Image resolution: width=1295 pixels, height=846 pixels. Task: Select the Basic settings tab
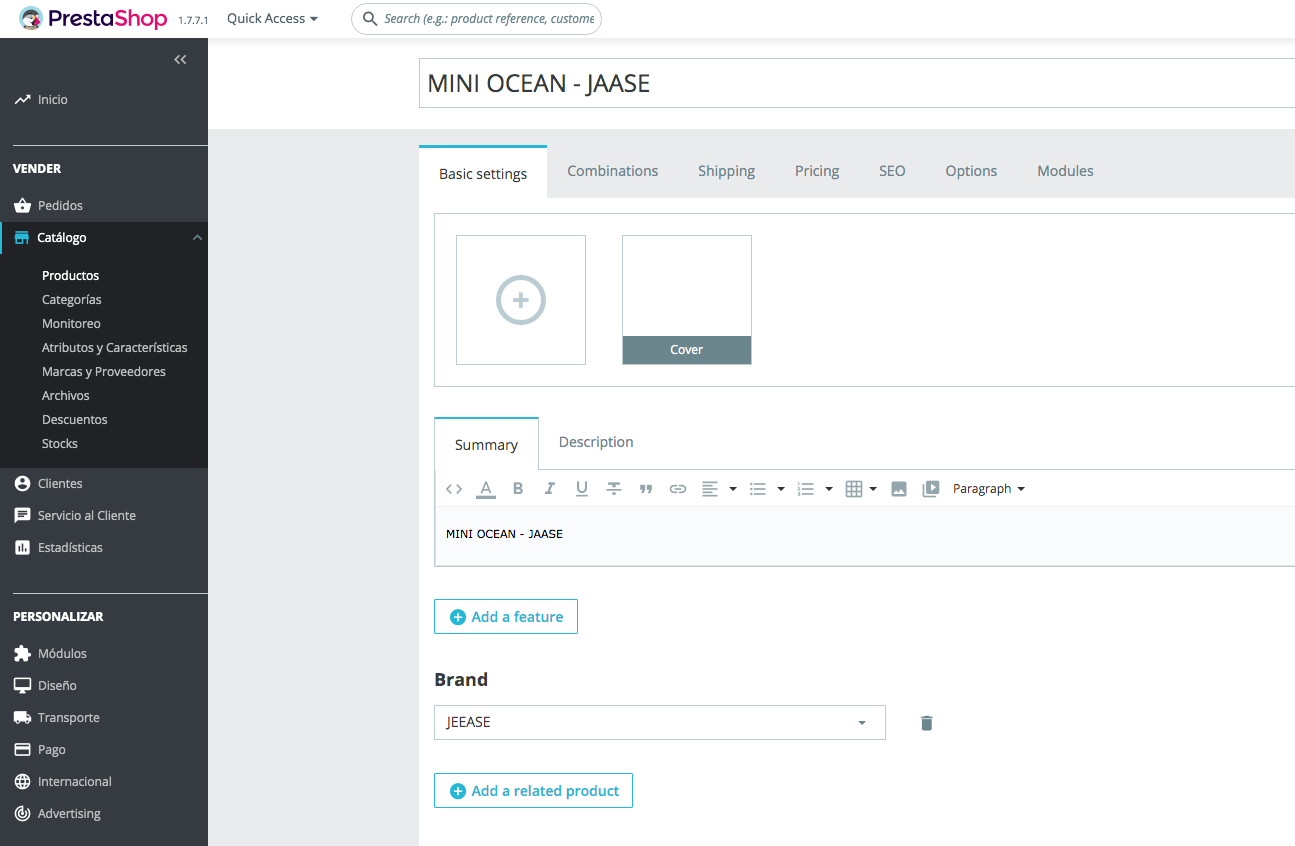483,173
